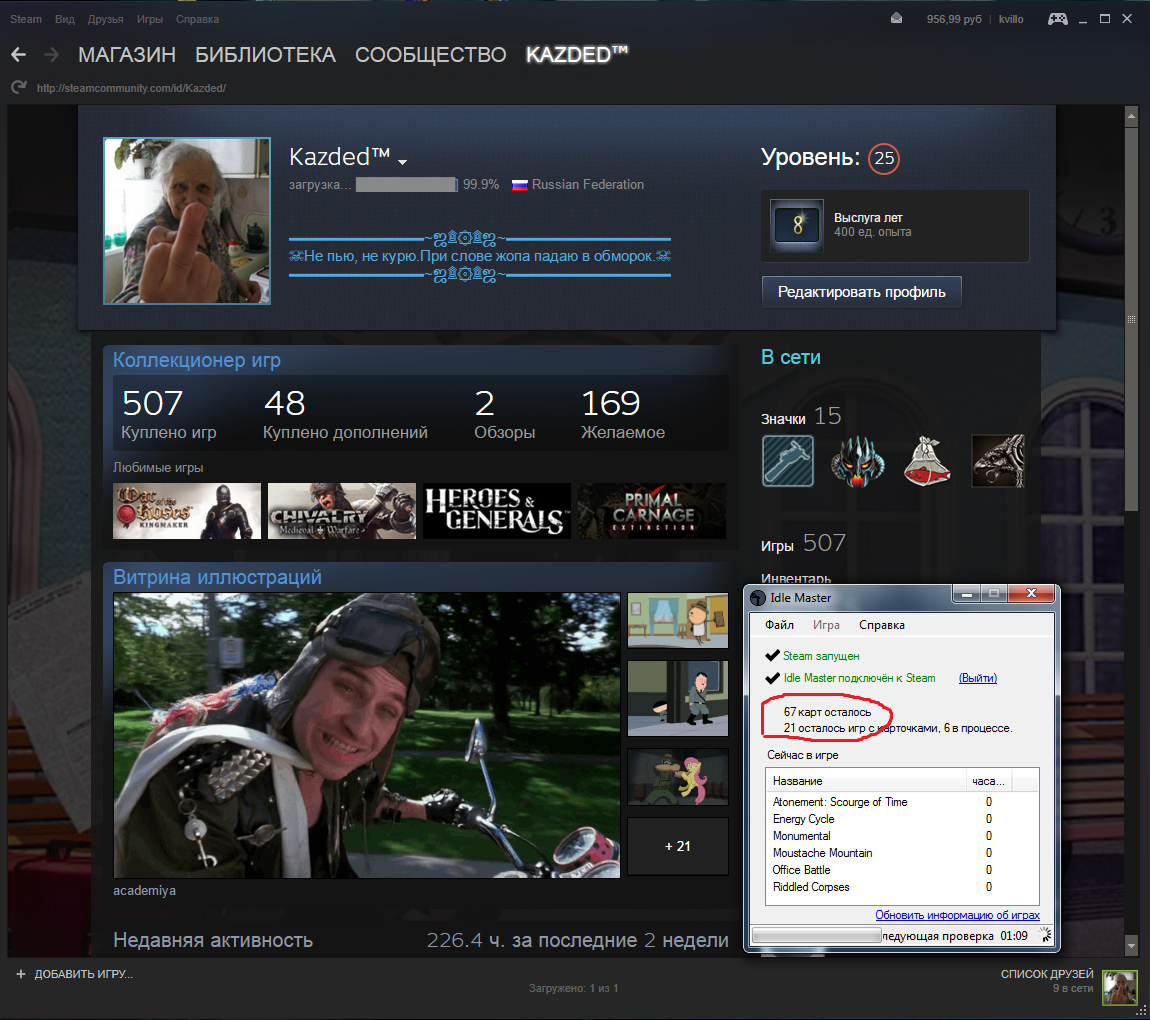Go to the СООБЩЕСТВО tab

(431, 55)
